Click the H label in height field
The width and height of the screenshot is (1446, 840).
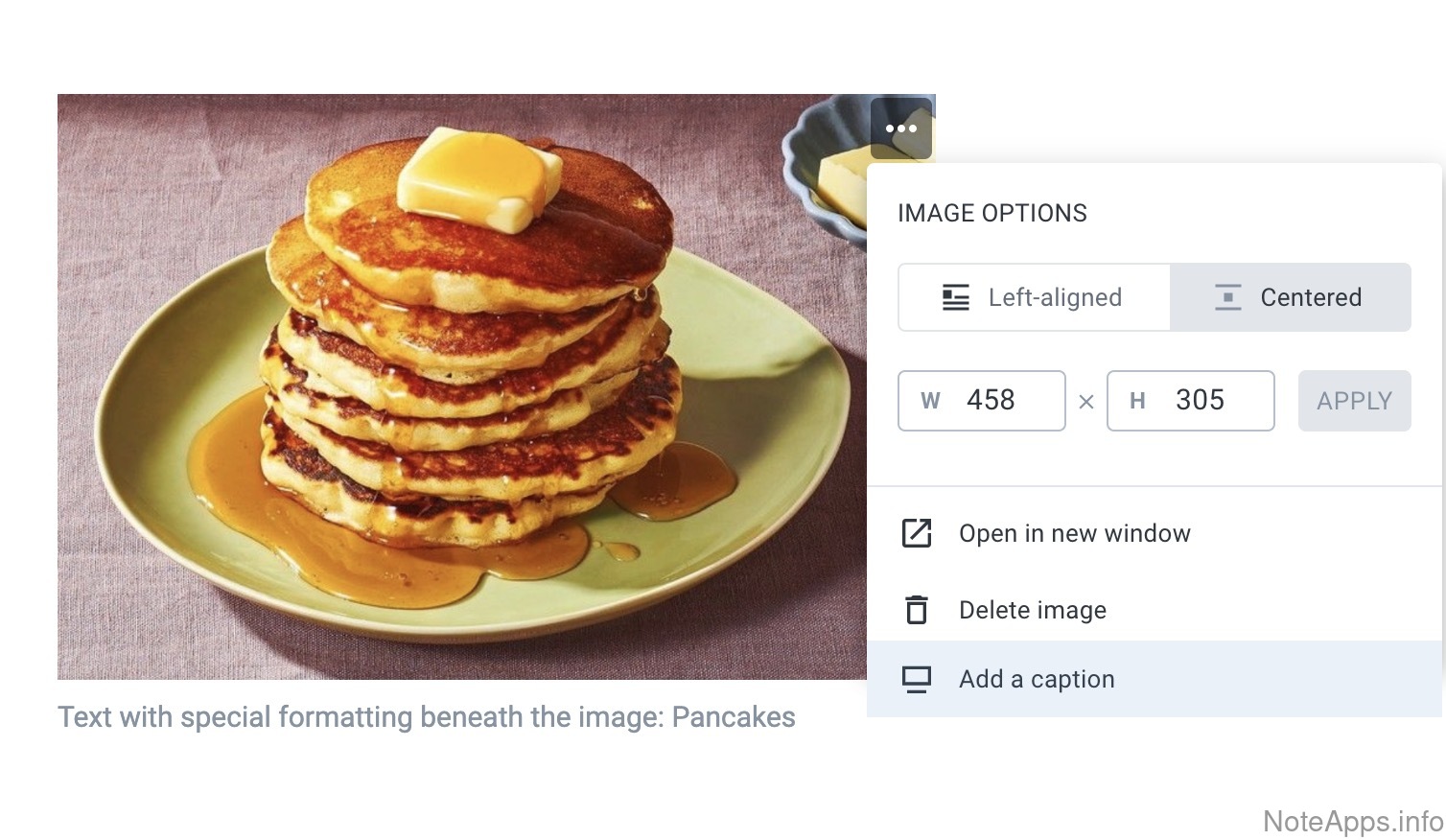[x=1137, y=401]
